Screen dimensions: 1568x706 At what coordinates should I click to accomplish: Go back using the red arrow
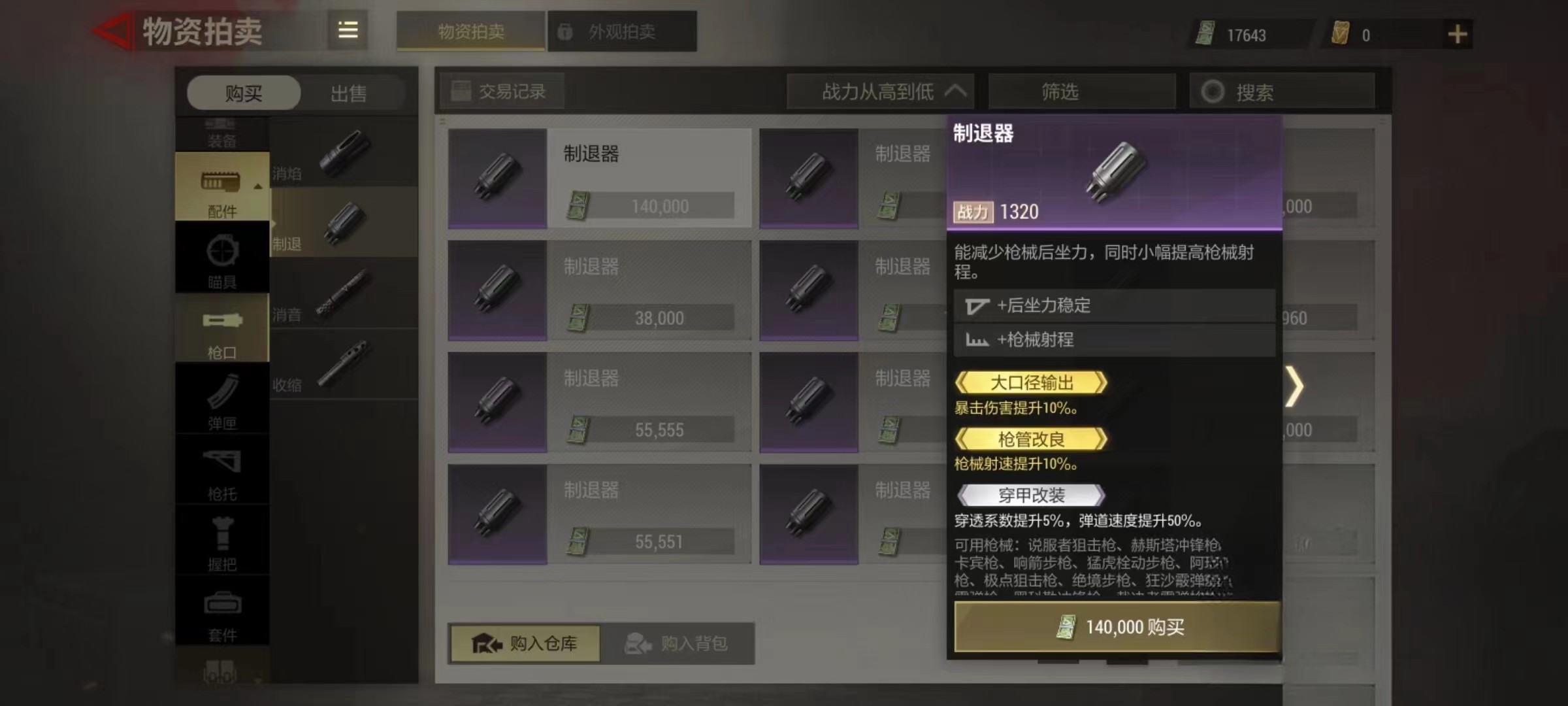tap(114, 31)
